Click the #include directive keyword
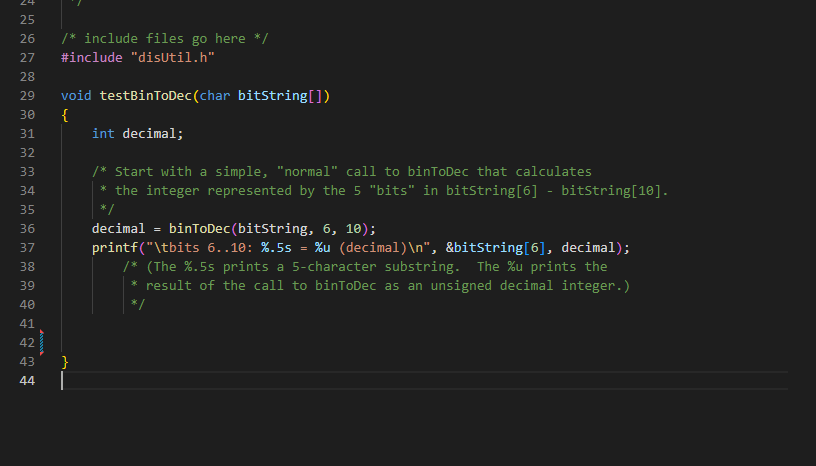816x466 pixels. click(x=92, y=58)
